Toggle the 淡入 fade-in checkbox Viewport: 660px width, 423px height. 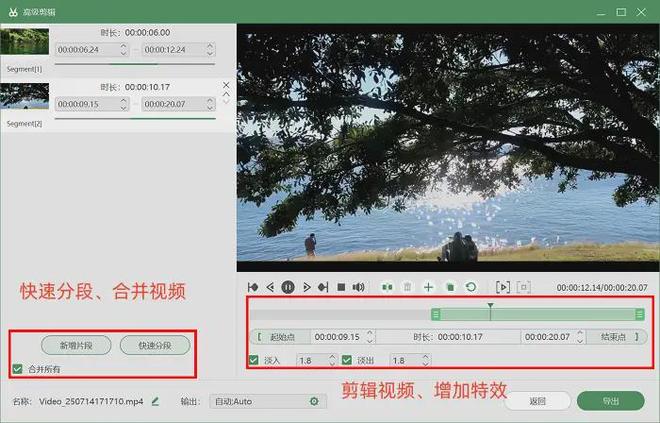254,360
